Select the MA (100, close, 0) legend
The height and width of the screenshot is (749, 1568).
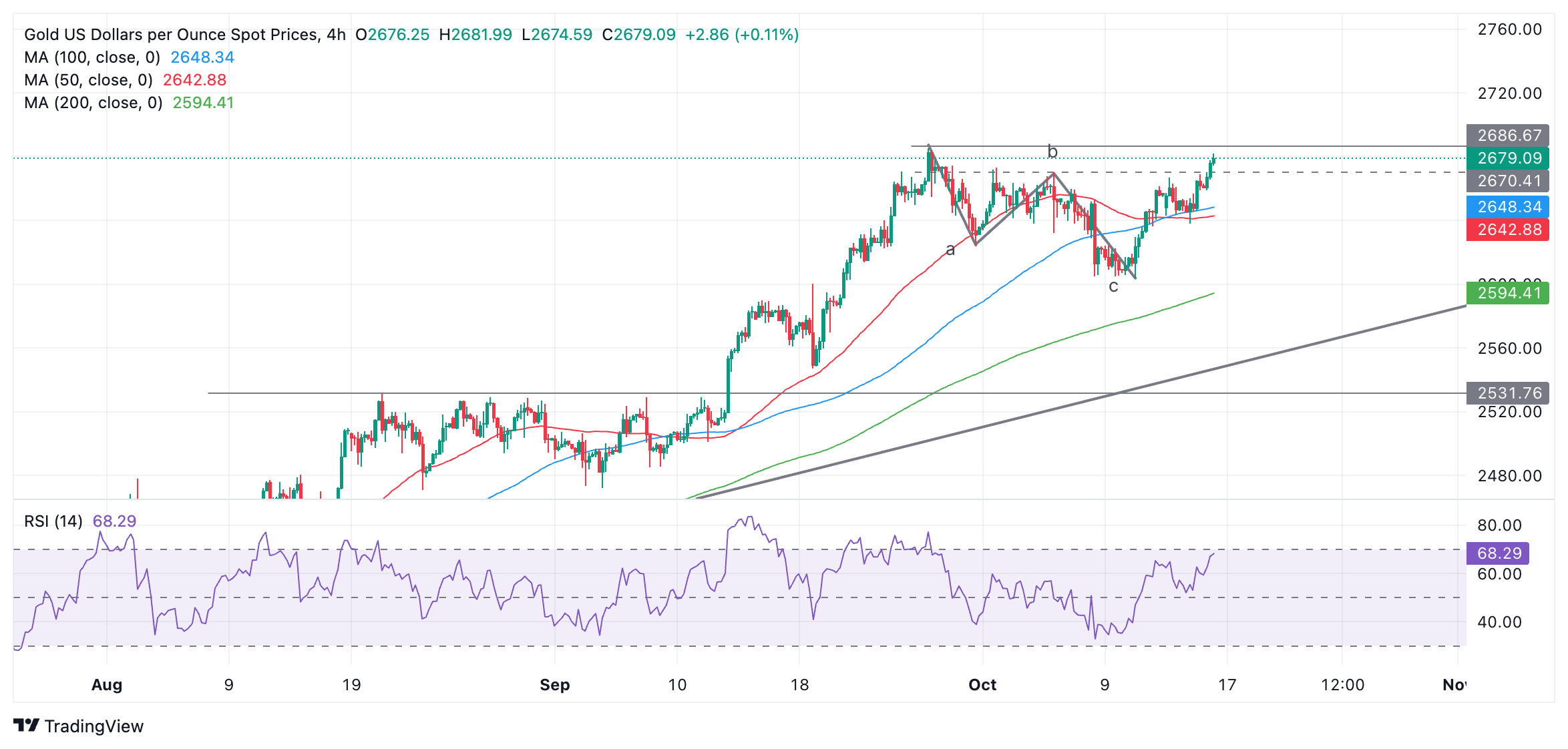click(x=92, y=57)
